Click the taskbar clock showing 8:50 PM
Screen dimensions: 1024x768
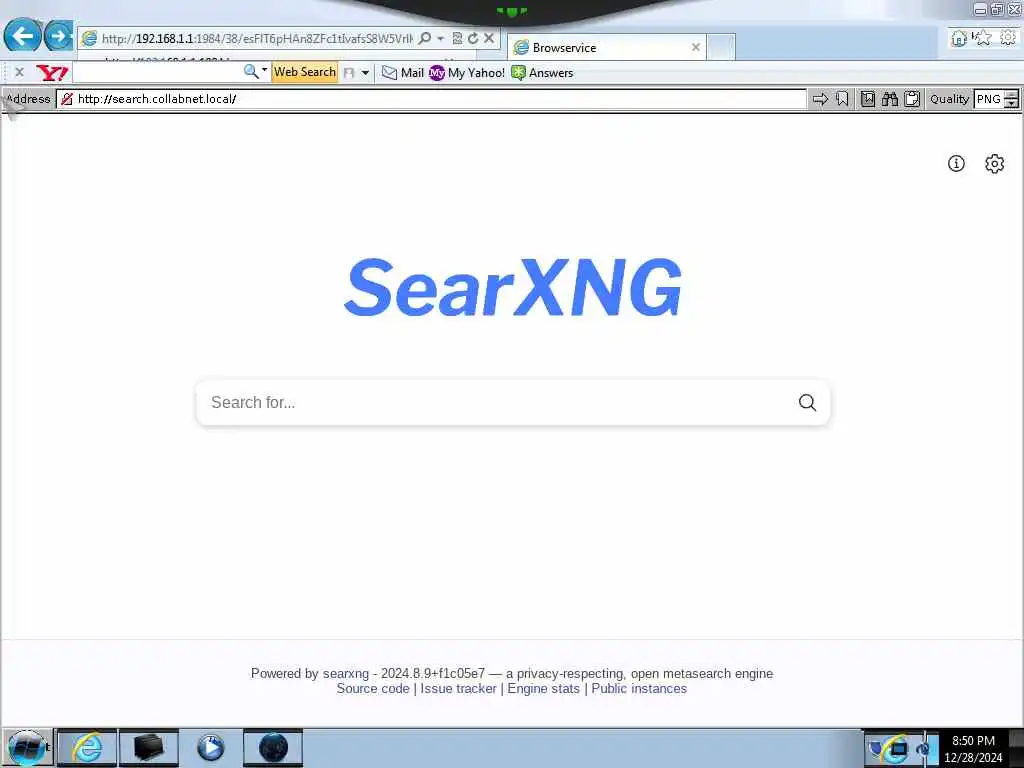tap(973, 749)
